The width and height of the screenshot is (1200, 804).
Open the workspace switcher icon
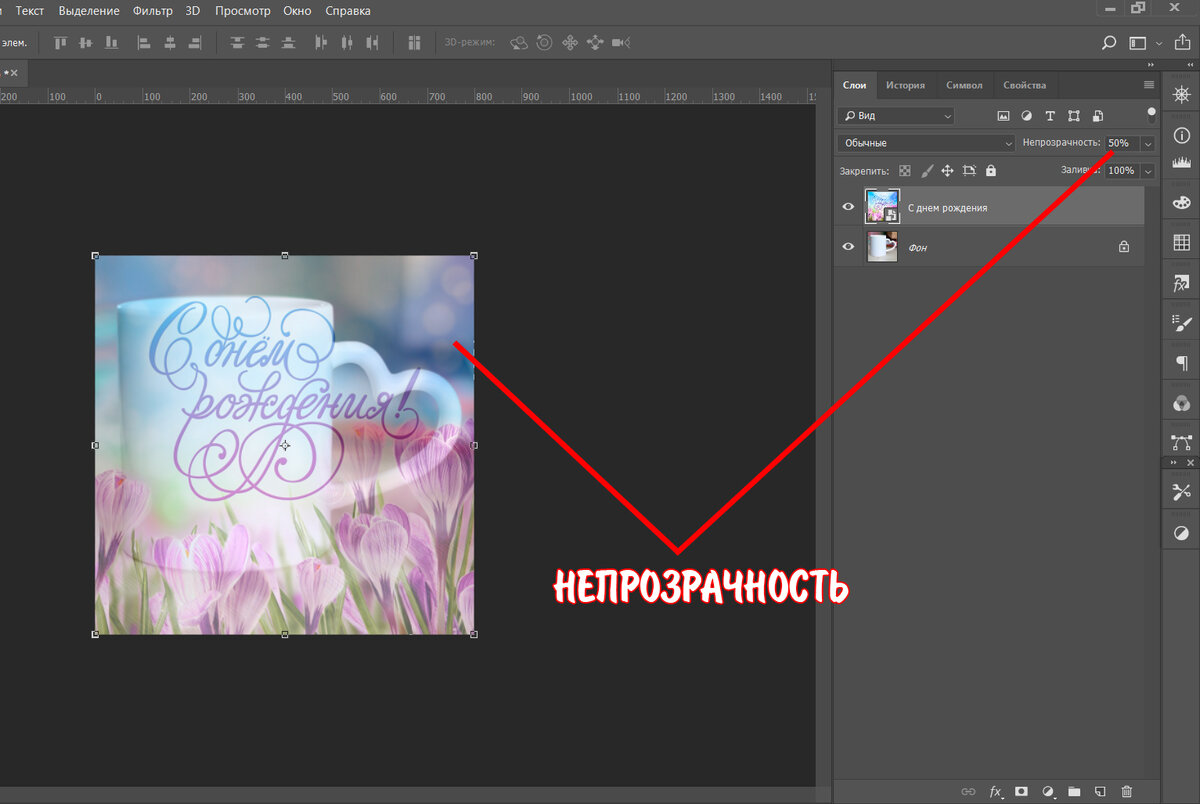(1137, 43)
